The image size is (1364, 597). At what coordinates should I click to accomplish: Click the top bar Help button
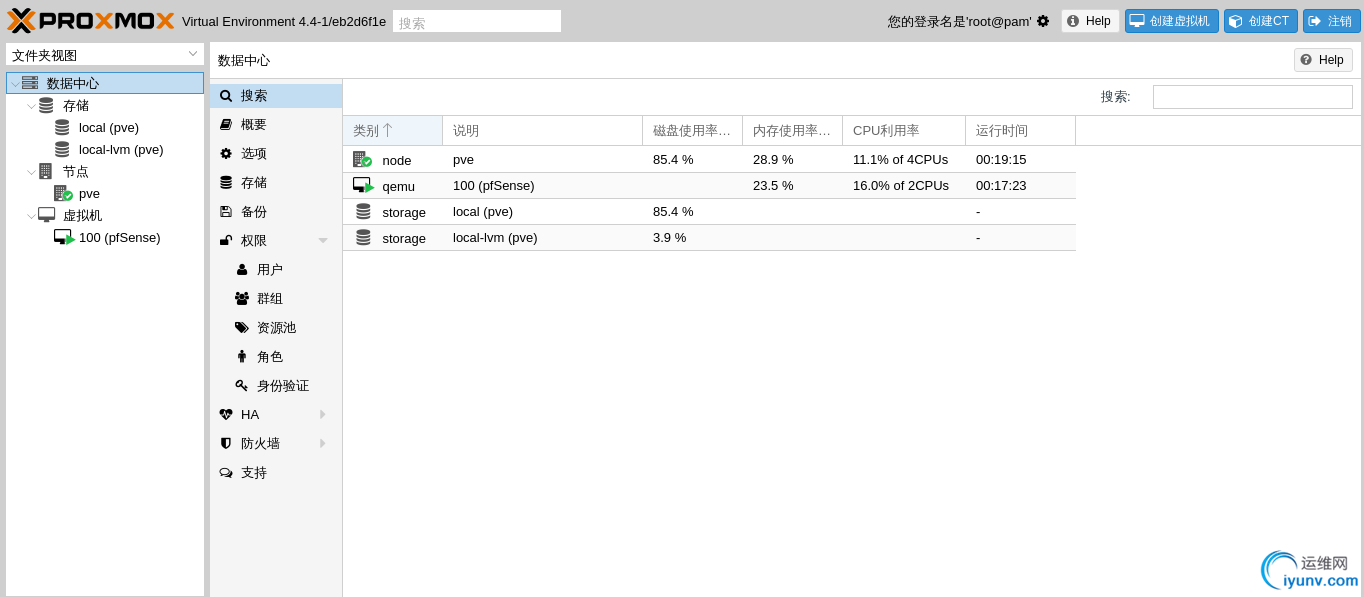point(1090,21)
